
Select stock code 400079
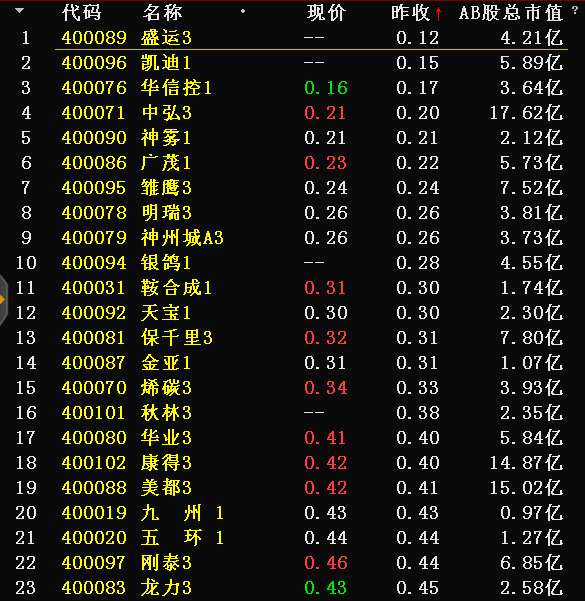point(94,238)
